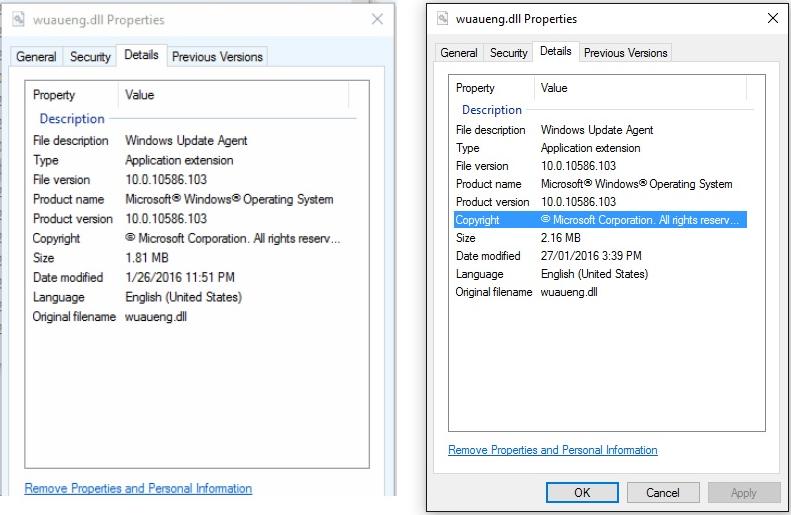This screenshot has width=791, height=515.
Task: Click the file icon in left window title bar
Action: (x=18, y=20)
